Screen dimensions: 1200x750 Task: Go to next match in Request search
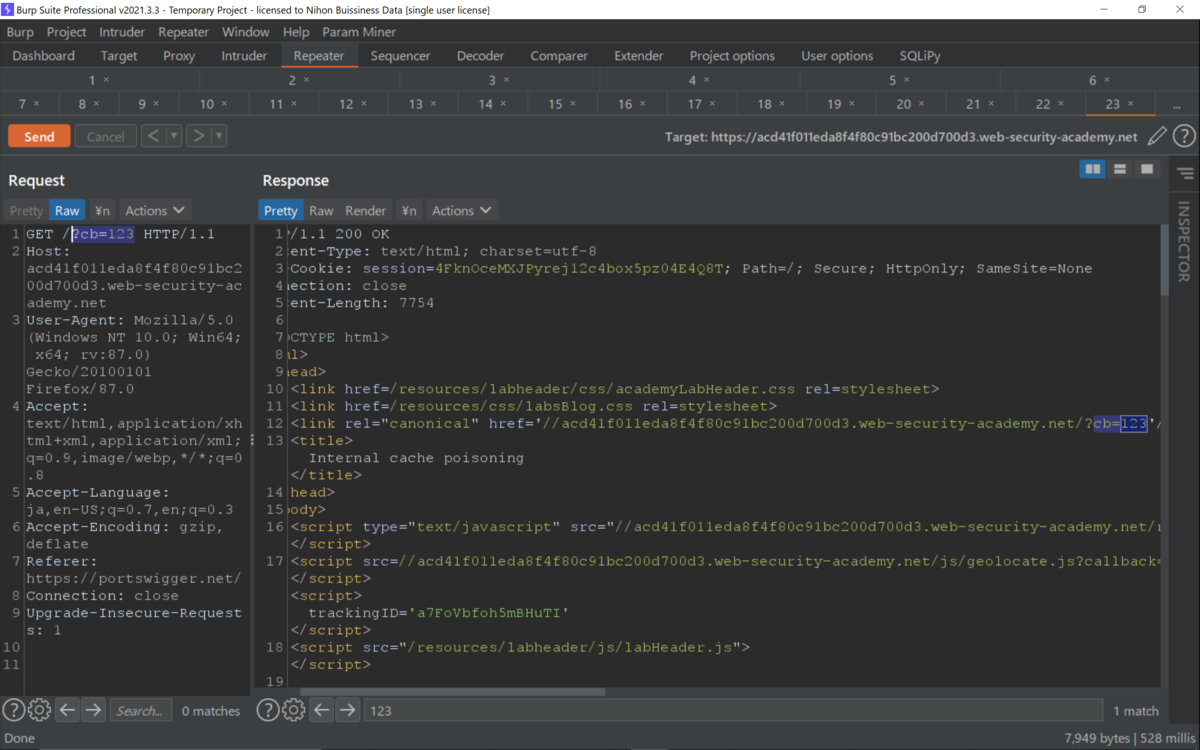coord(93,710)
